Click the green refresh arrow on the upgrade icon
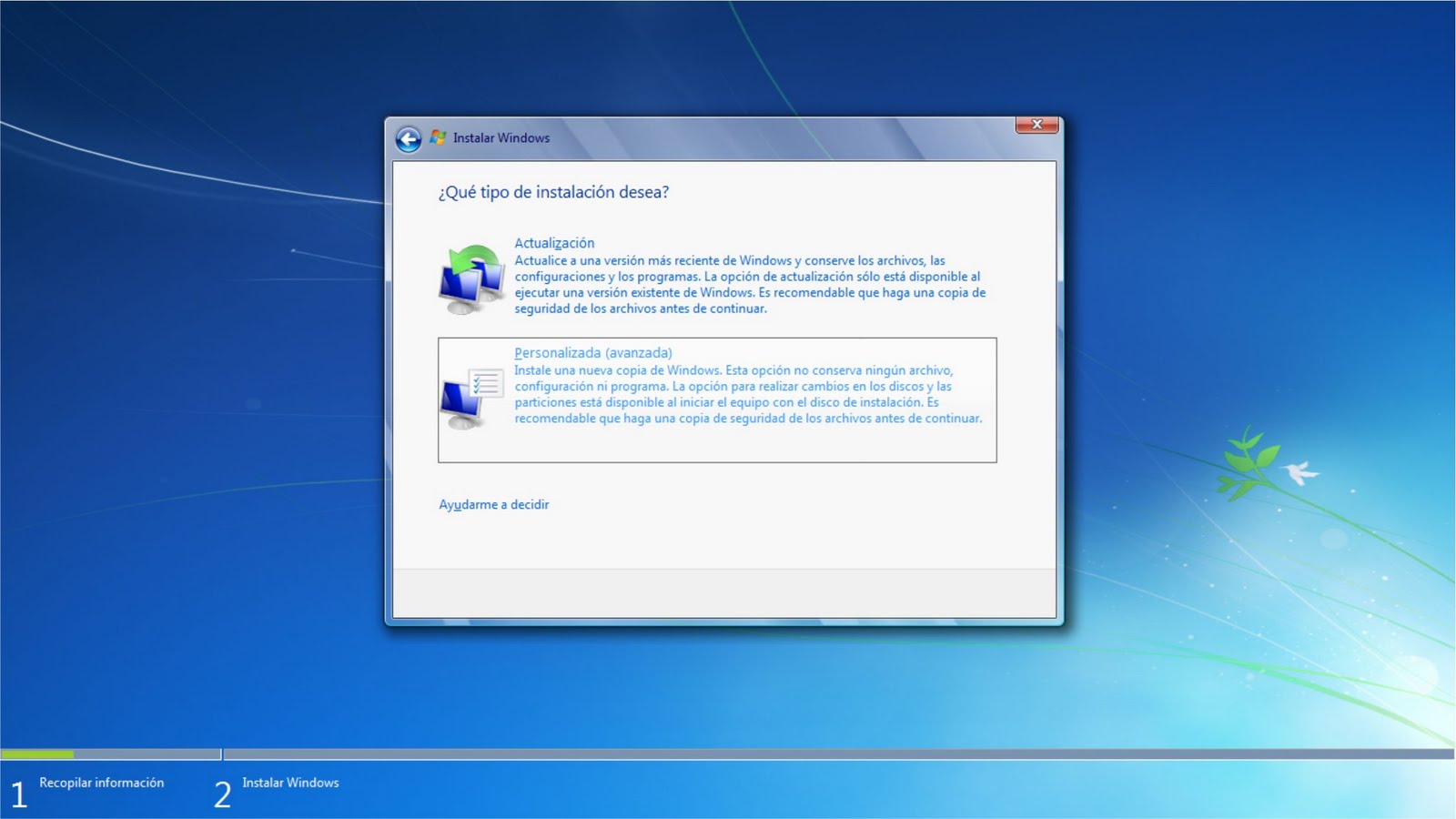 tap(472, 258)
